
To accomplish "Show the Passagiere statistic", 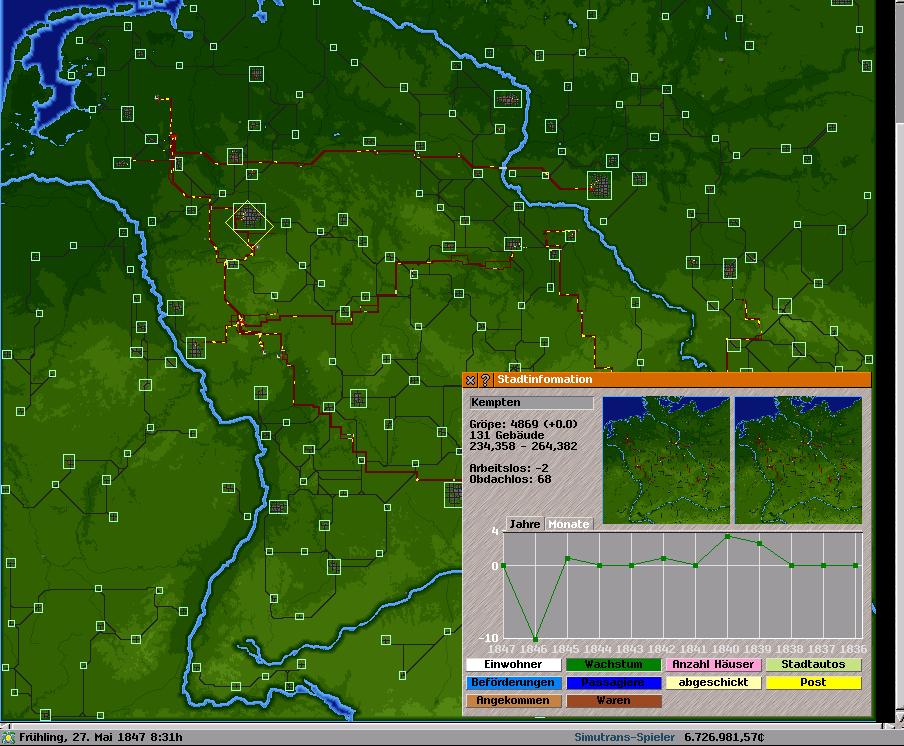I will tap(613, 683).
